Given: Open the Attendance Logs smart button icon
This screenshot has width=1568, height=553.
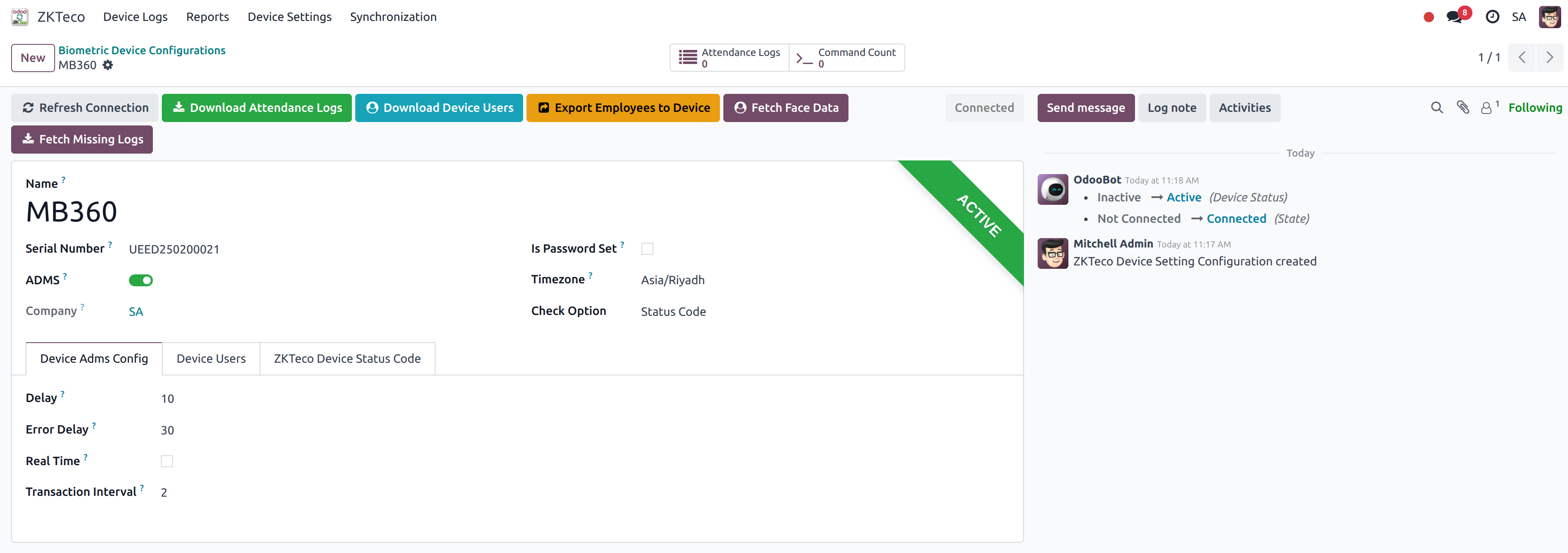Looking at the screenshot, I should point(687,57).
